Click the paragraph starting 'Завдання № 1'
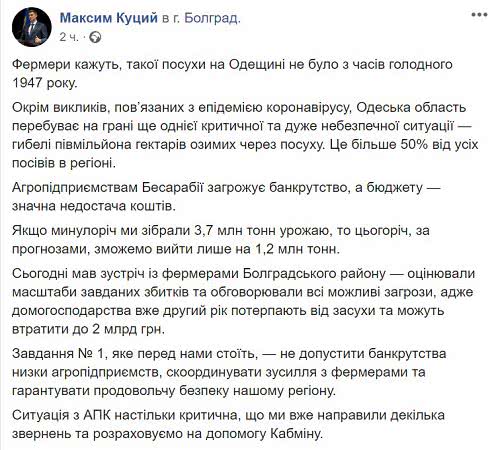The width and height of the screenshot is (496, 450). pos(229,372)
